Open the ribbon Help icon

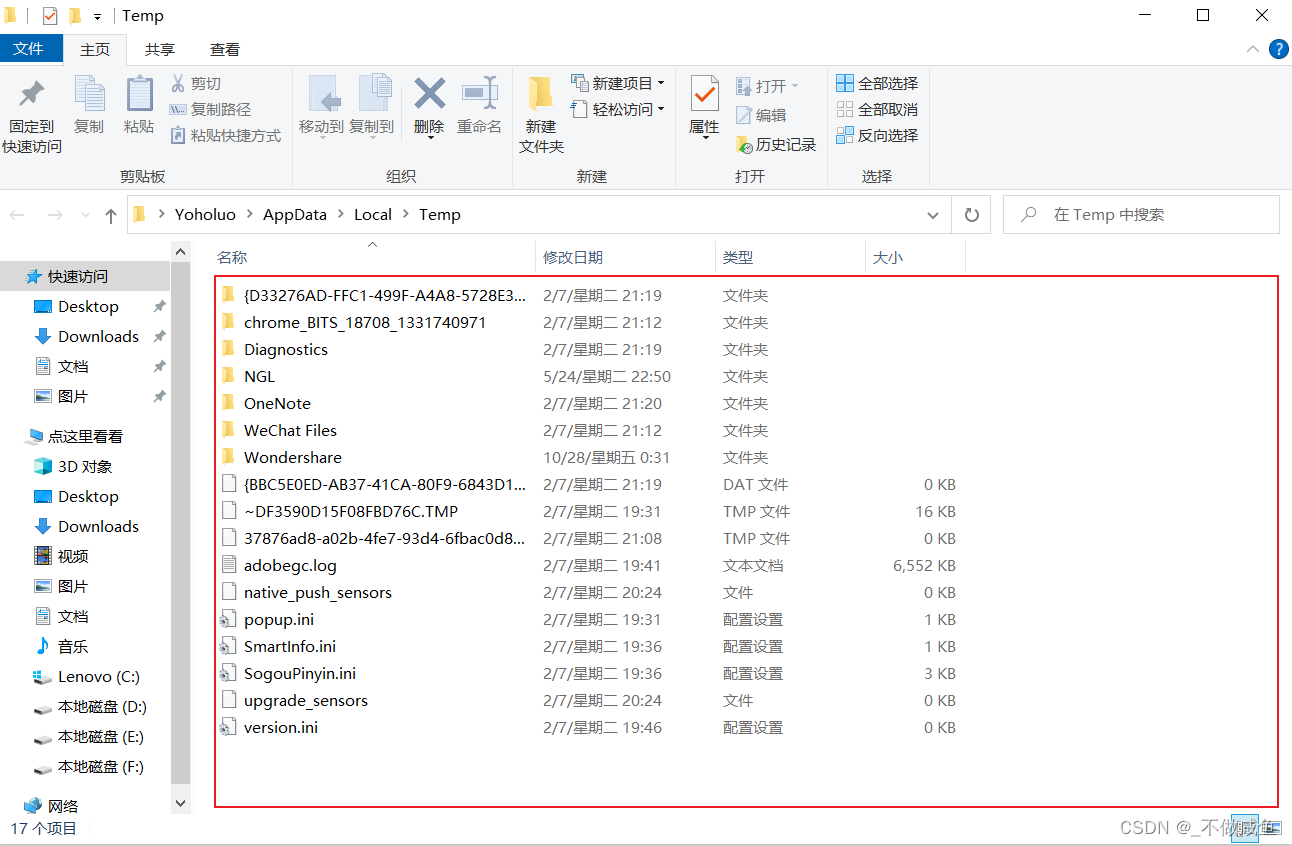1278,49
